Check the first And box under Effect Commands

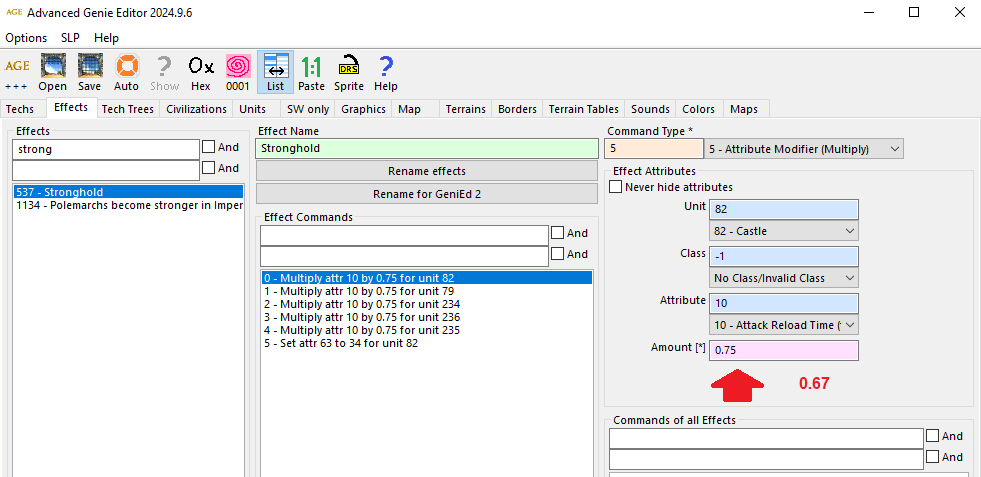(x=558, y=233)
